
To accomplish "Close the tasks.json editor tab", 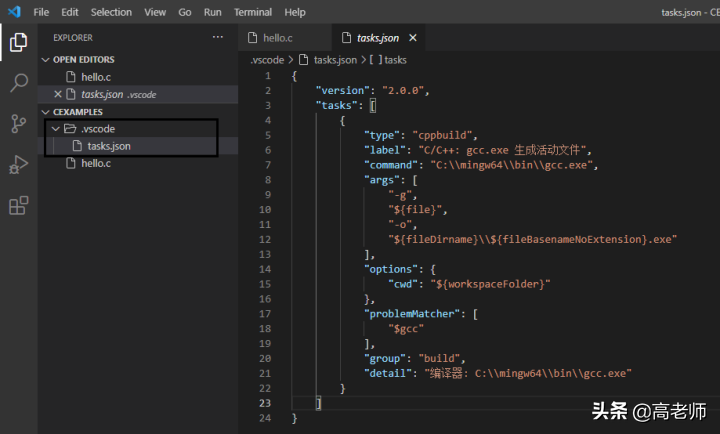I will pos(413,38).
